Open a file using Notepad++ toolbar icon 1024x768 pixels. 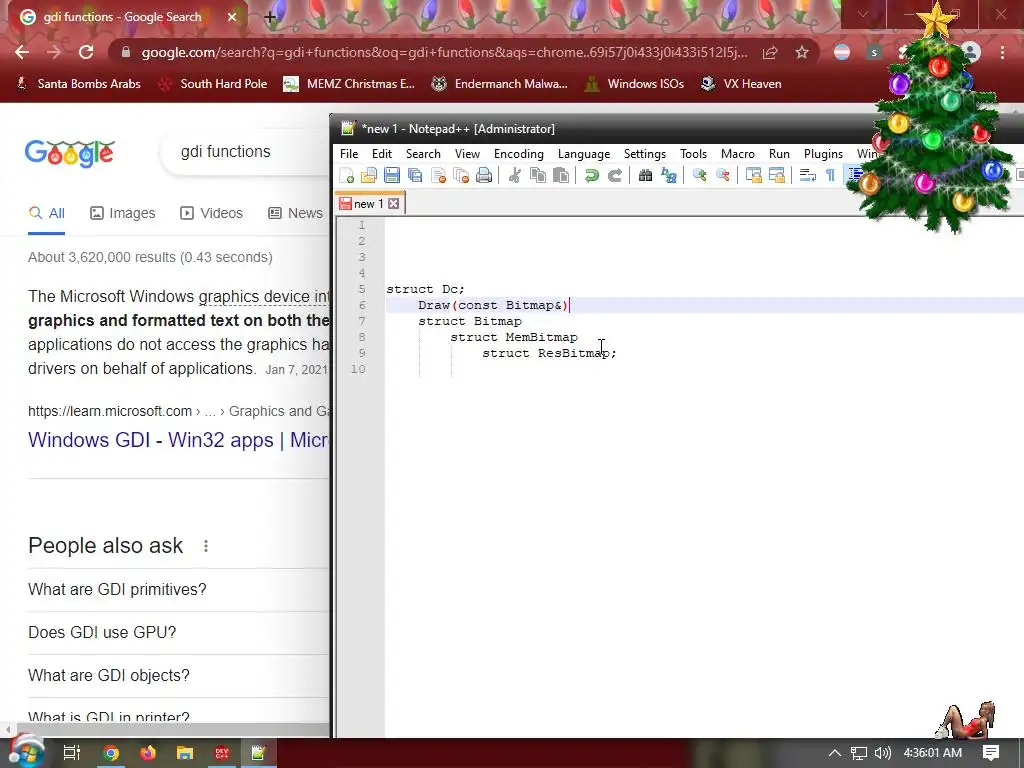click(x=369, y=175)
